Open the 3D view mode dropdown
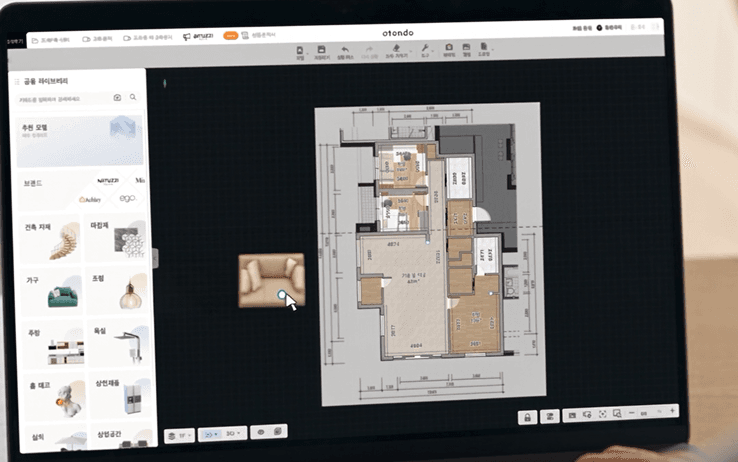Image resolution: width=738 pixels, height=462 pixels. (x=233, y=433)
